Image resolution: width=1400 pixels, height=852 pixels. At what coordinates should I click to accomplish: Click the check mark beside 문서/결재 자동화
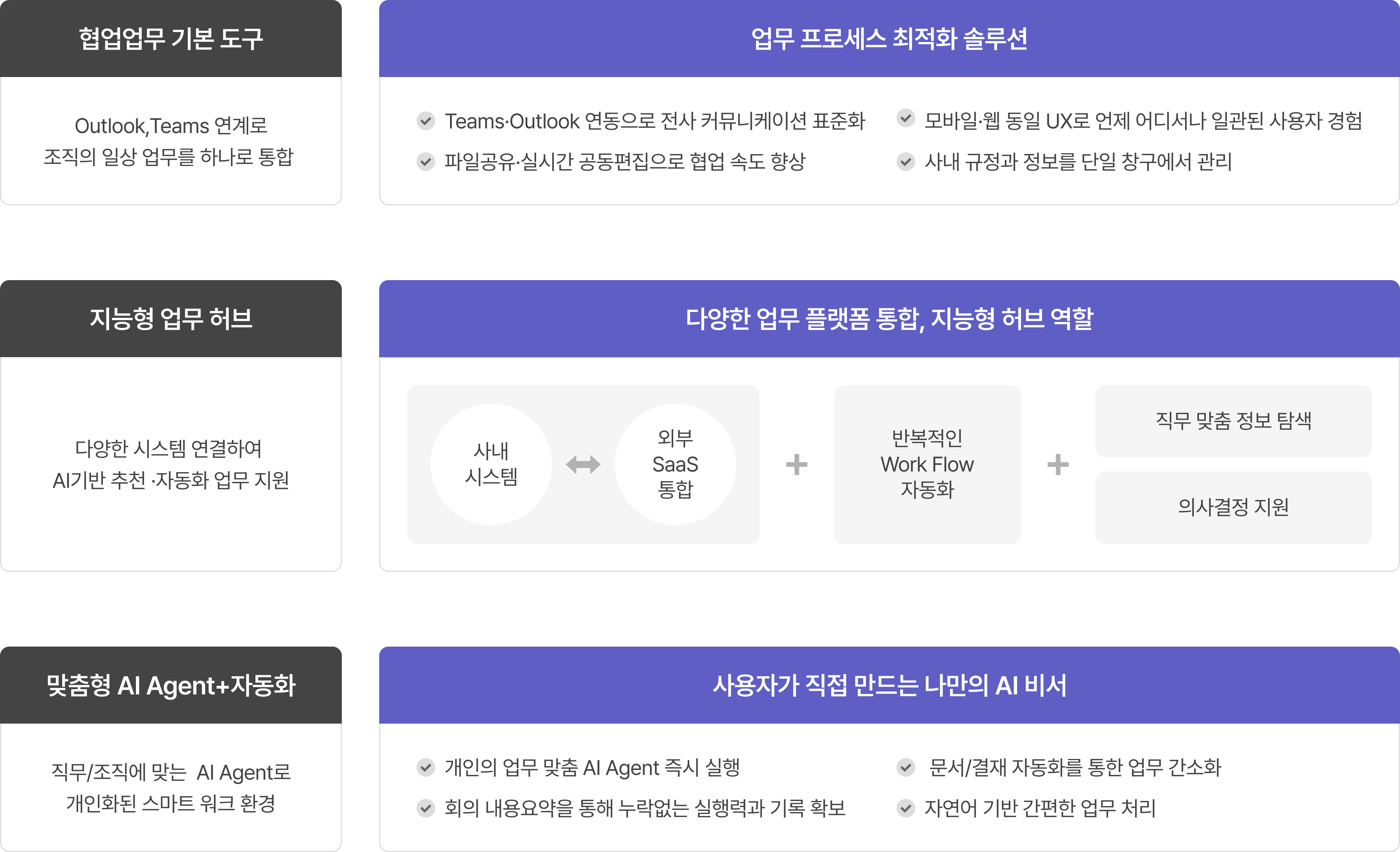tap(906, 767)
